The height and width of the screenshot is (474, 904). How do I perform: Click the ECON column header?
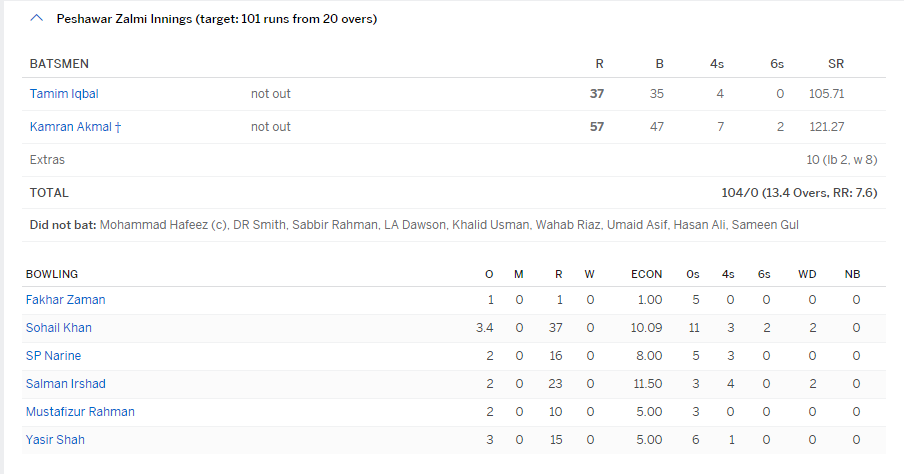tap(646, 274)
